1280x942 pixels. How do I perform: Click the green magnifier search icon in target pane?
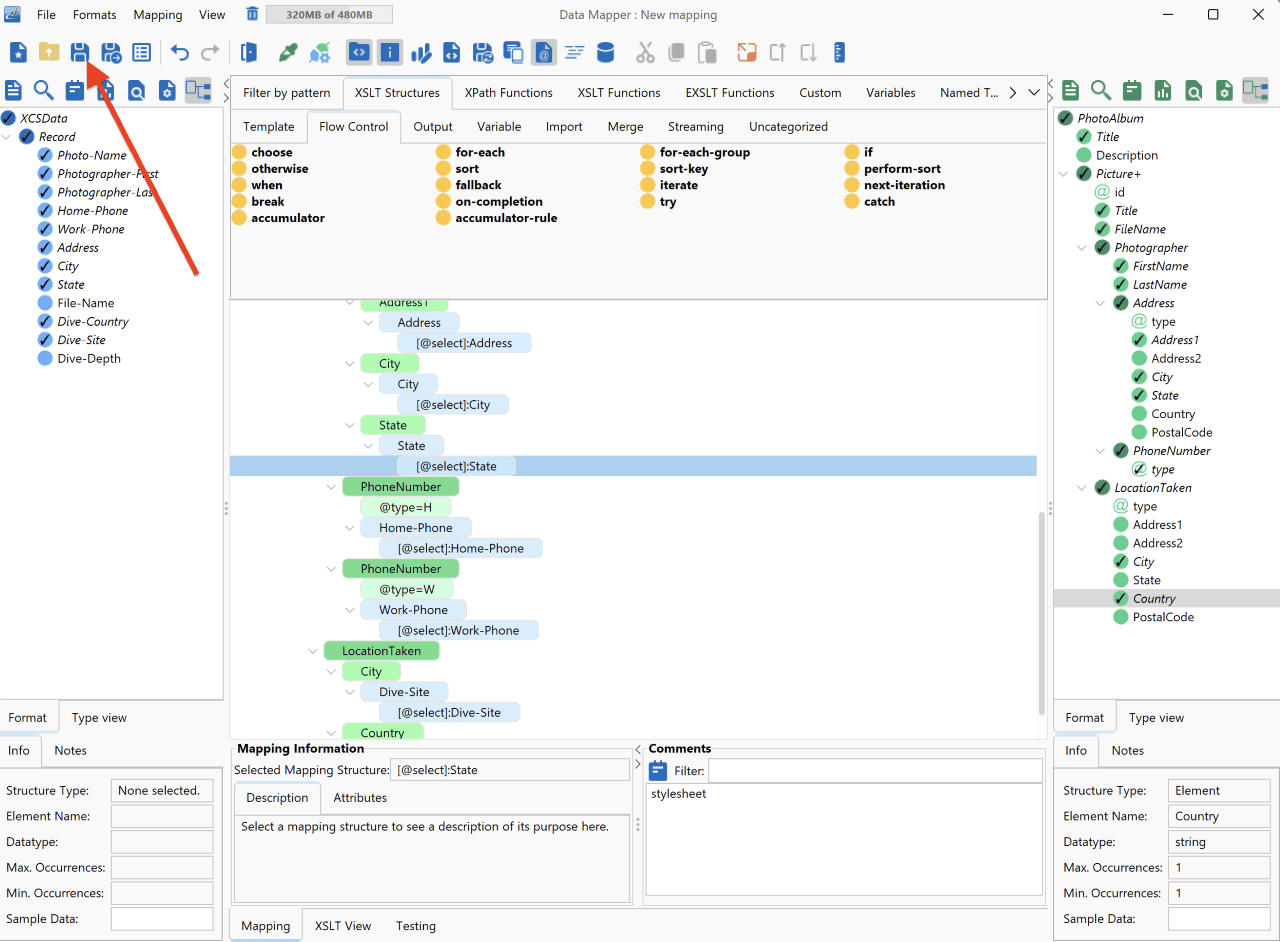click(1101, 91)
